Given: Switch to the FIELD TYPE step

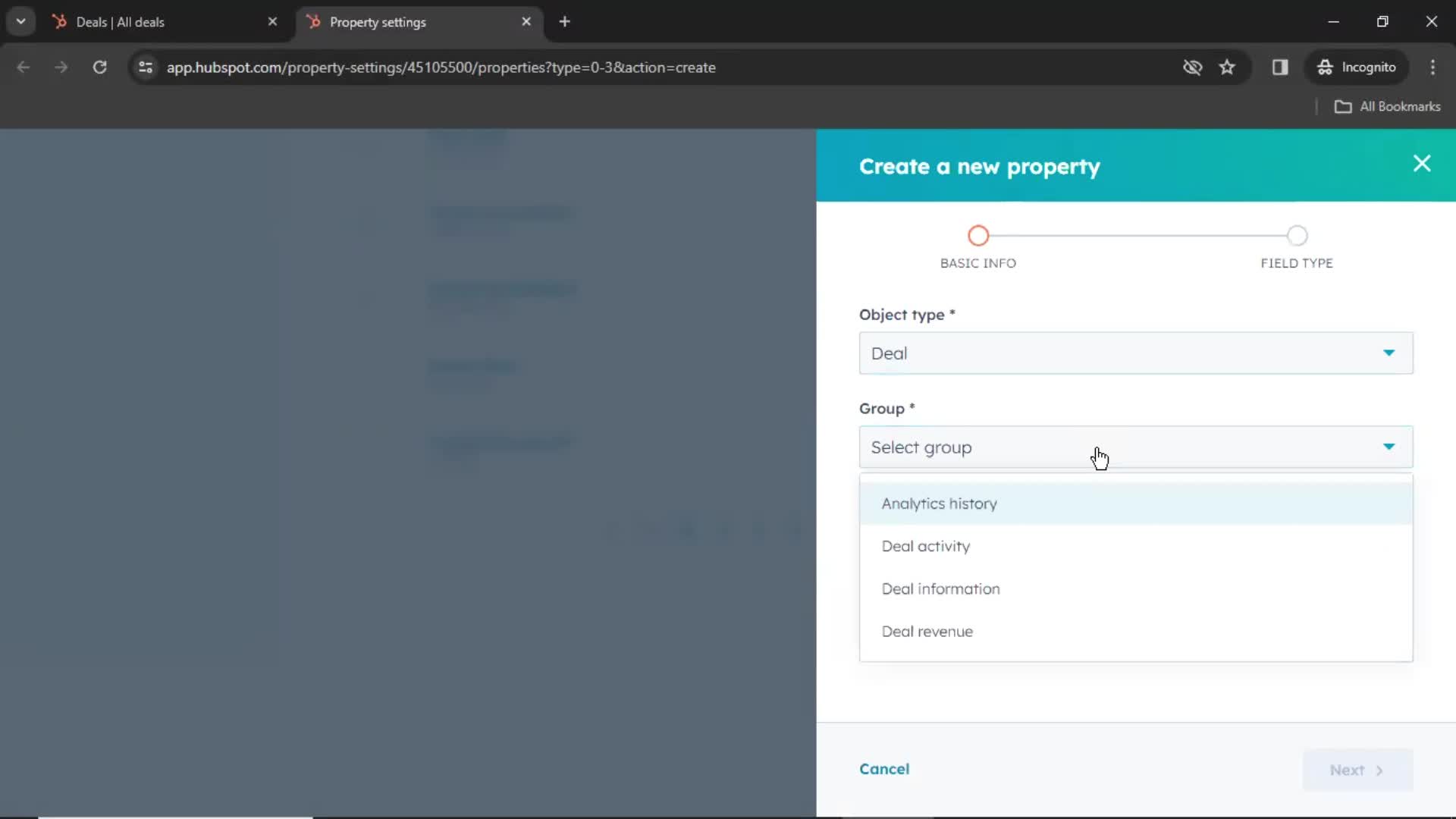Looking at the screenshot, I should pyautogui.click(x=1297, y=235).
